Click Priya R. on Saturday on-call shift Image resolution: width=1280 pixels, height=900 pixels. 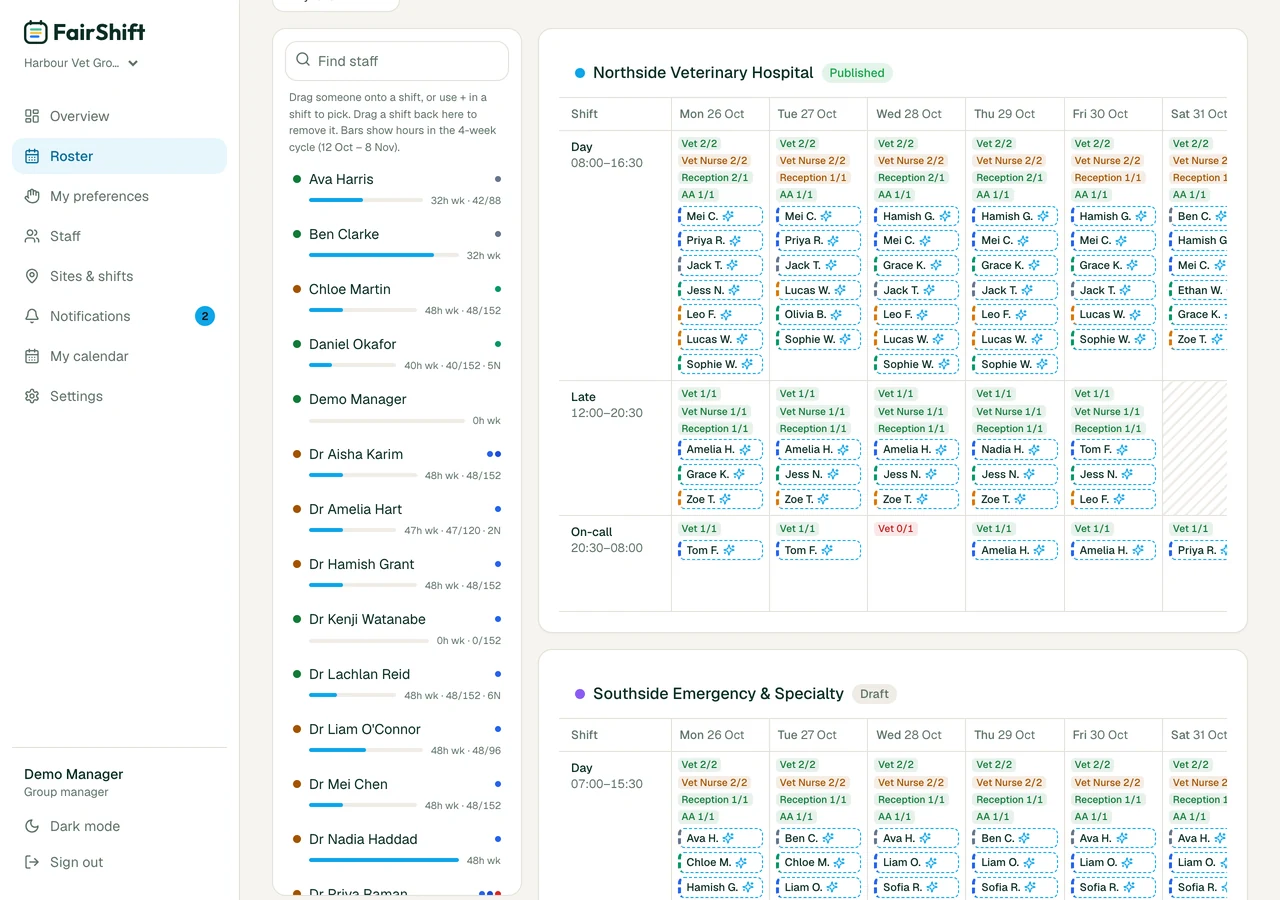click(1197, 550)
